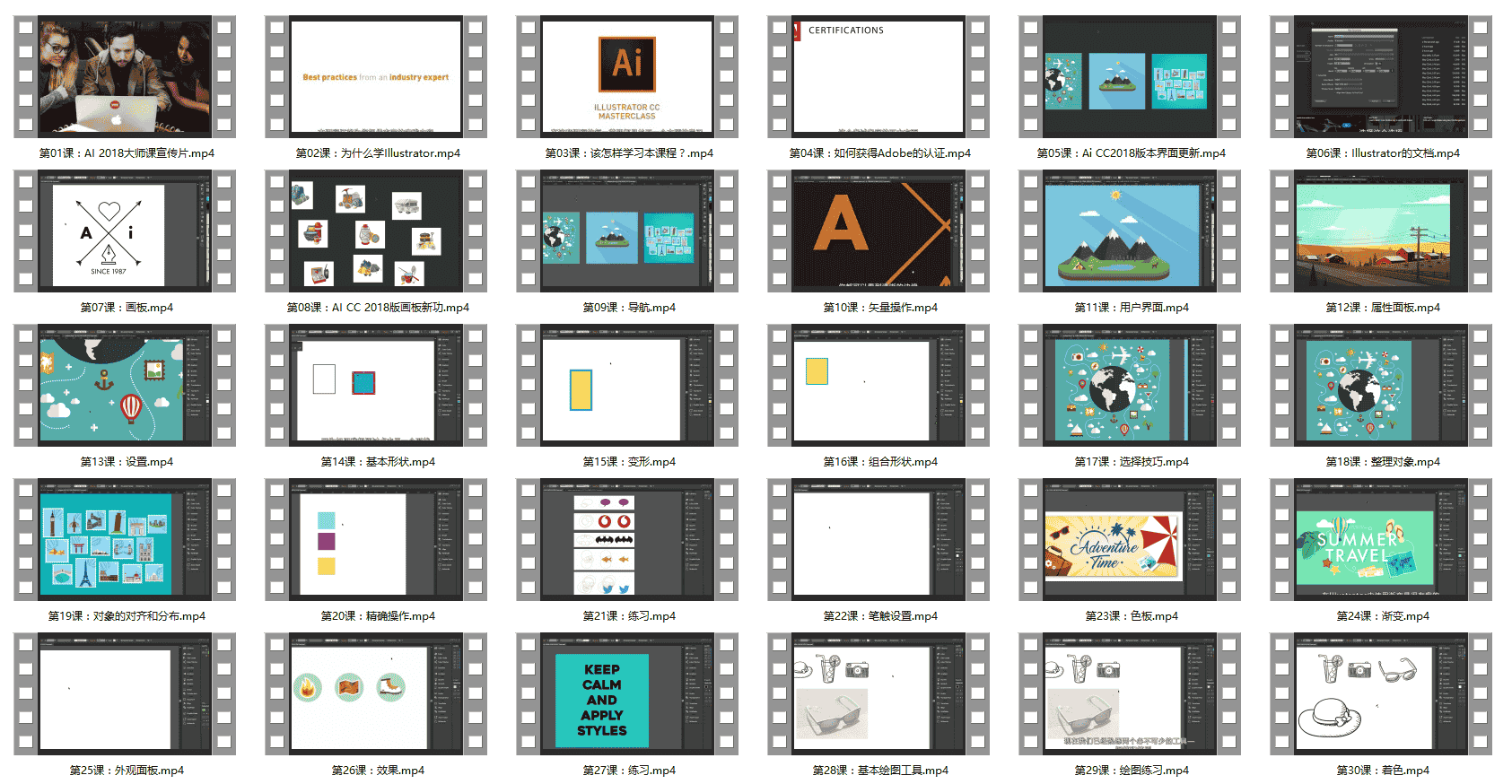Viewport: 1512px width, 784px height.
Task: Click file name 第26课：效果.mp4
Action: coord(378,771)
